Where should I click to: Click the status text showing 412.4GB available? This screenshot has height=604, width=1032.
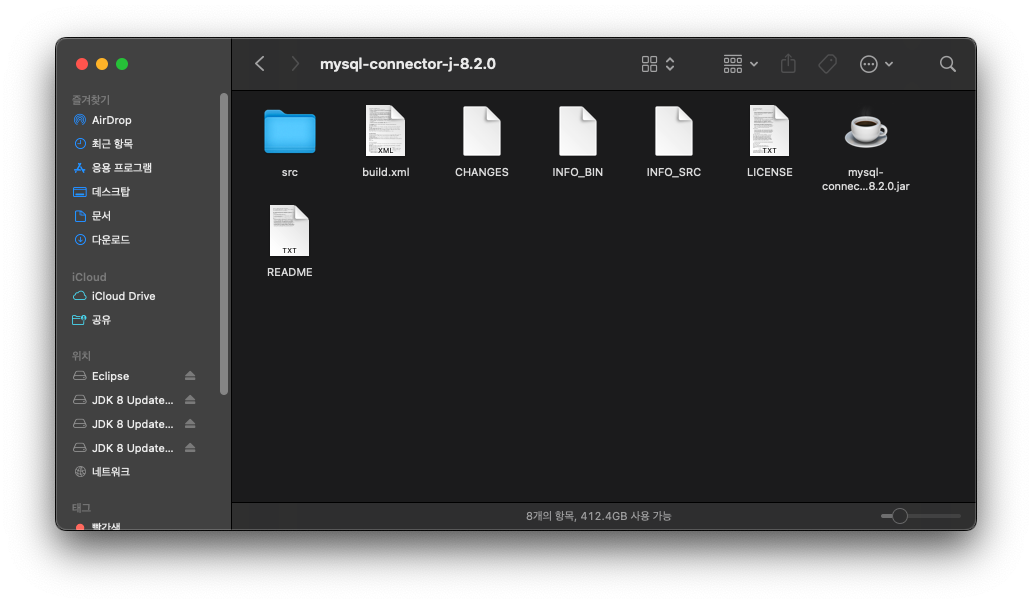(x=598, y=516)
